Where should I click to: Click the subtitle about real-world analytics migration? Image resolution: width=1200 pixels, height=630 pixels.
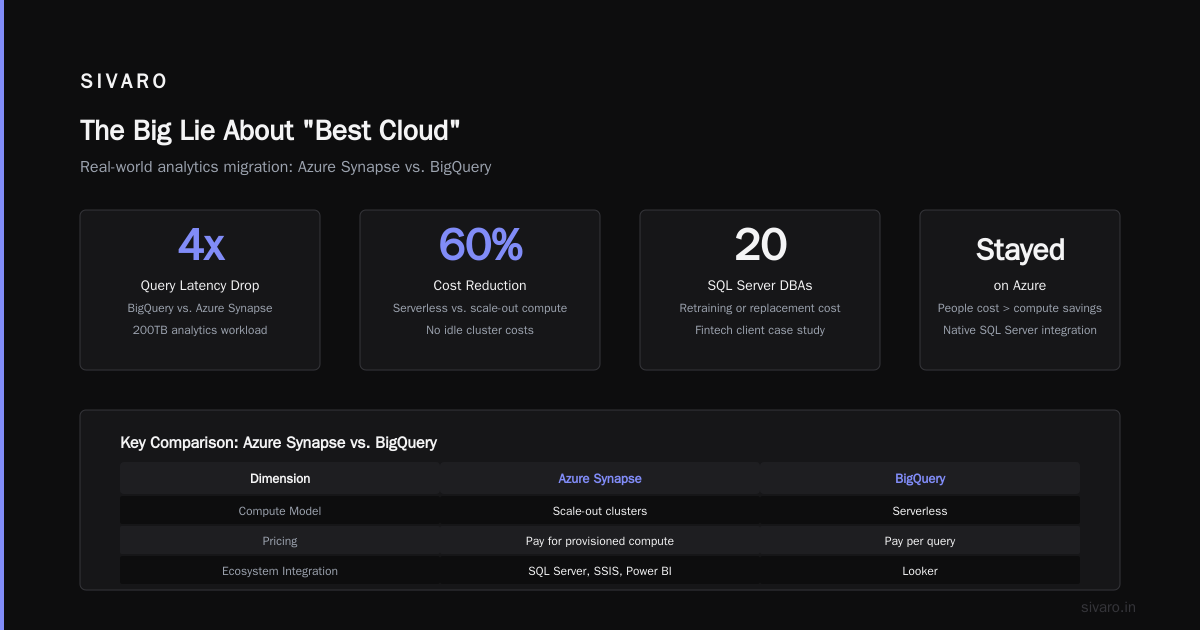(x=286, y=167)
